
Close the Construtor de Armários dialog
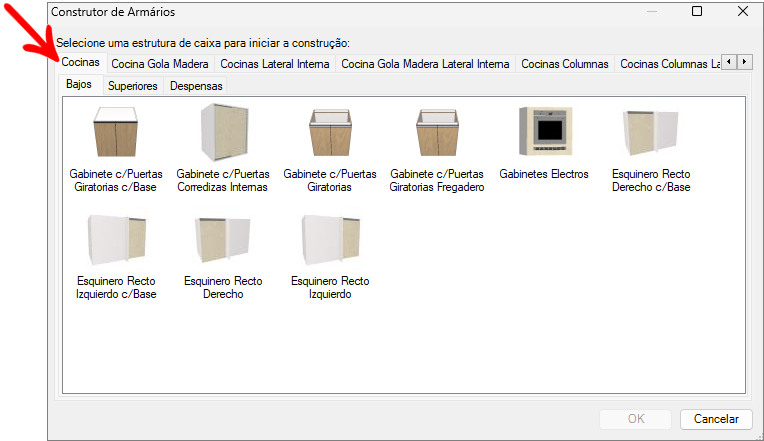pyautogui.click(x=743, y=11)
